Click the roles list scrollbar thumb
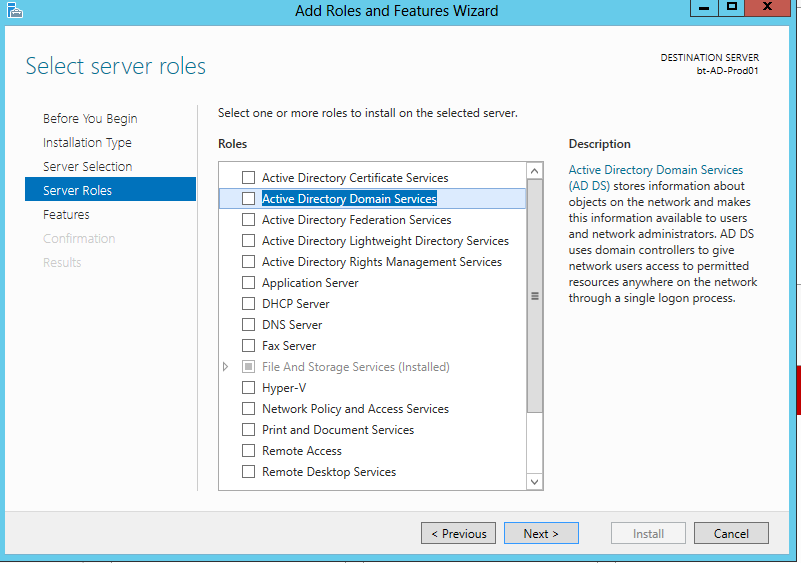801x563 pixels. click(x=534, y=296)
